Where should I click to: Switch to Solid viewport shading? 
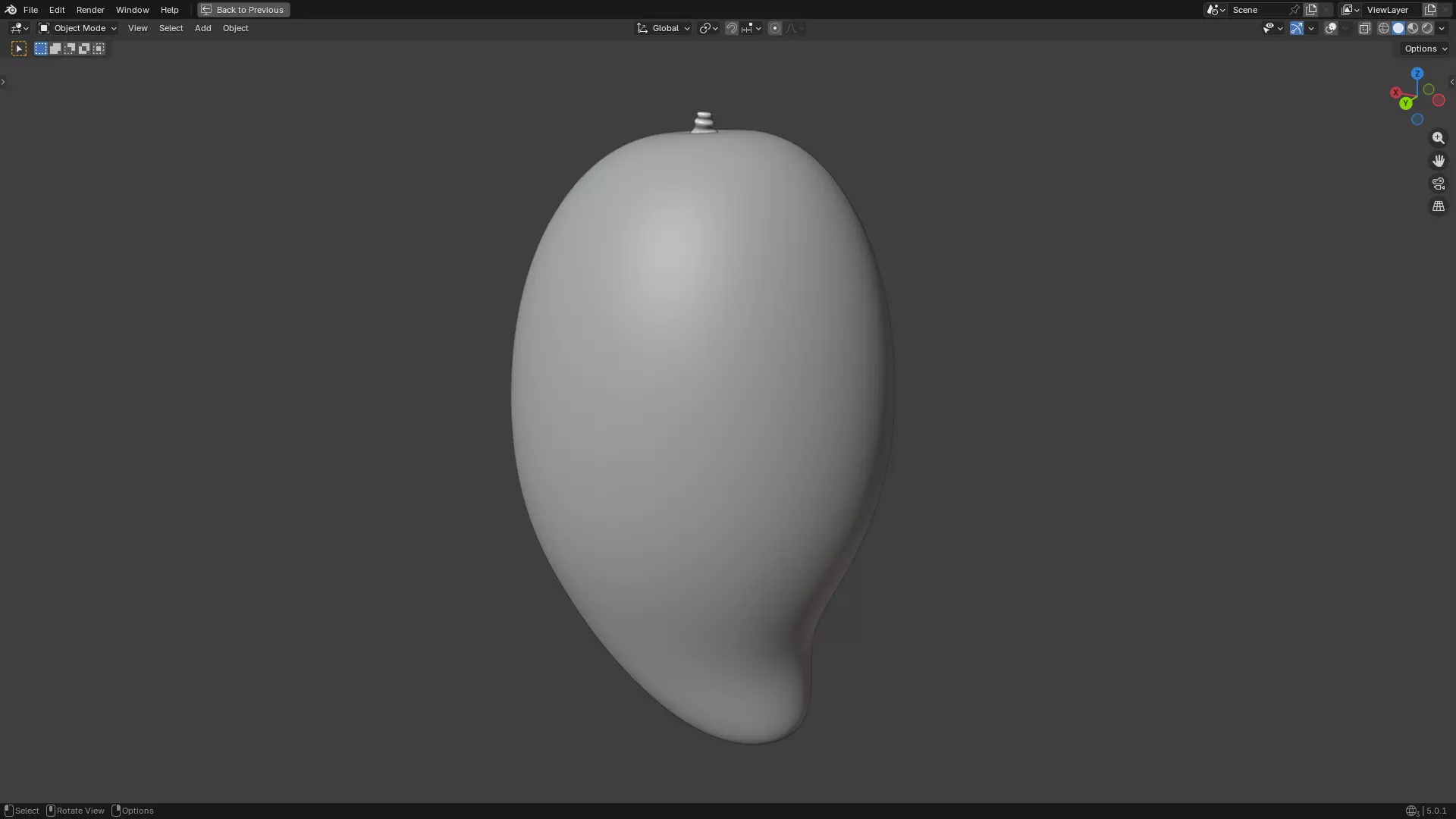1398,28
